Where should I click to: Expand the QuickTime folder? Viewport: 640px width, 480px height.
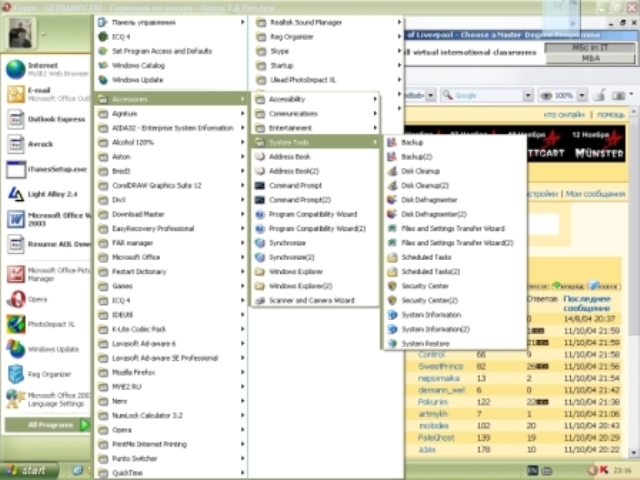point(171,473)
